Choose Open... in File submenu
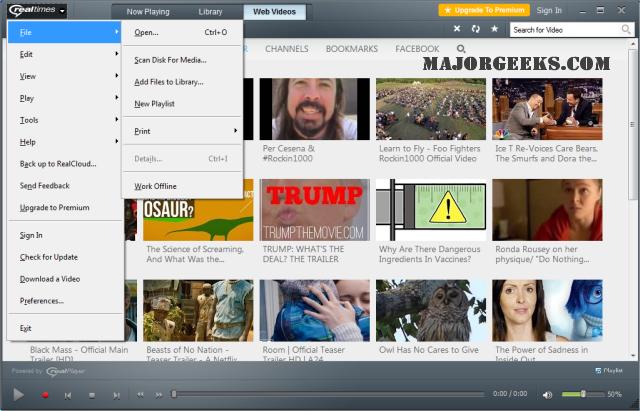 (182, 32)
